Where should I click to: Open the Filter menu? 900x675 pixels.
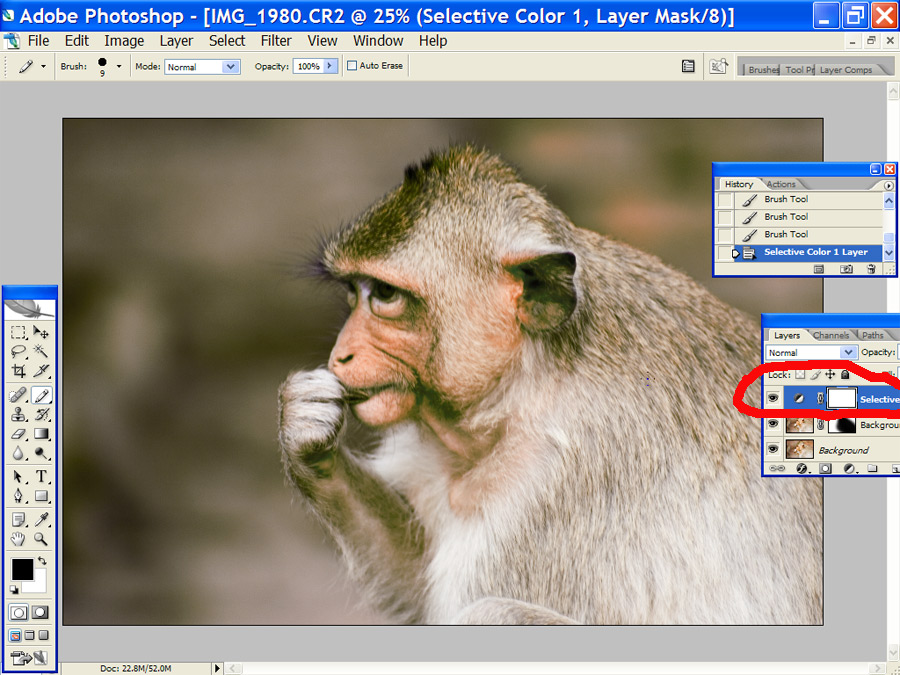pyautogui.click(x=276, y=41)
